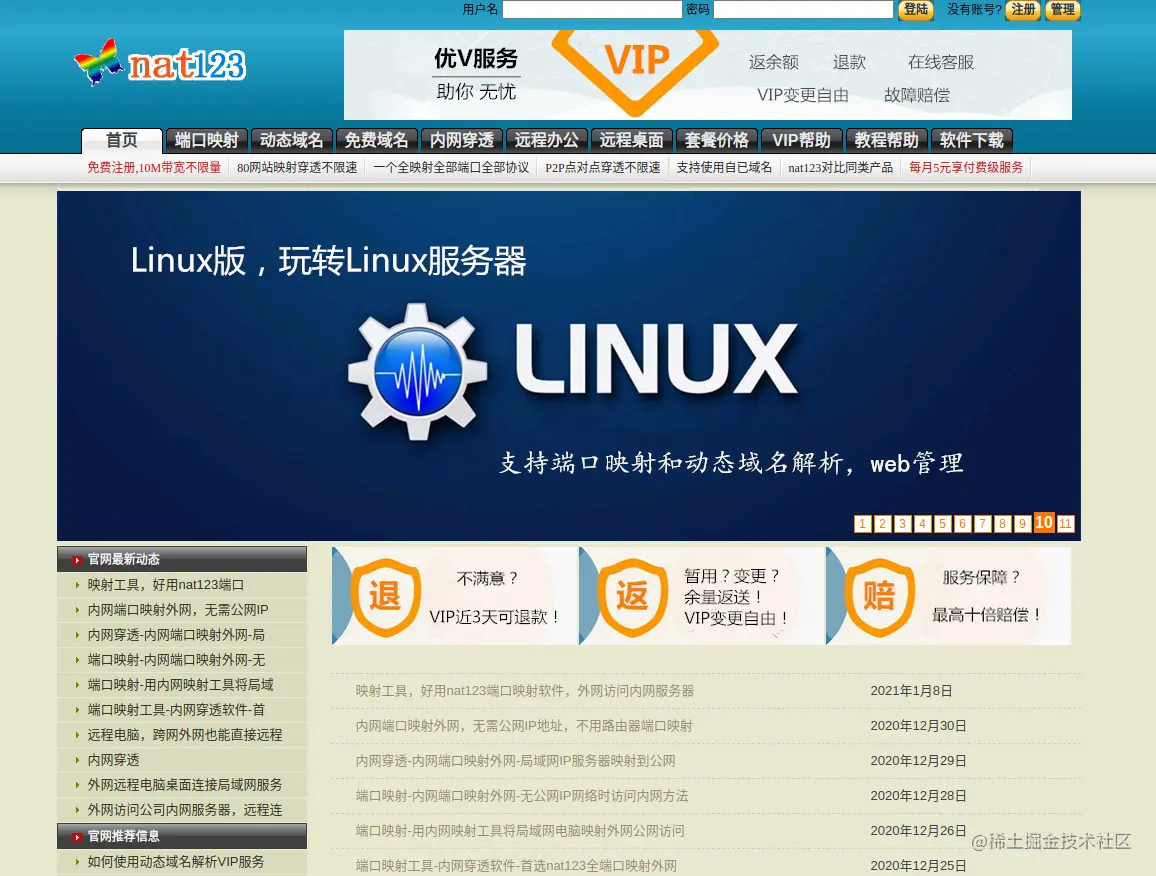The height and width of the screenshot is (876, 1156).
Task: Click the 登陆 login button
Action: tap(916, 10)
